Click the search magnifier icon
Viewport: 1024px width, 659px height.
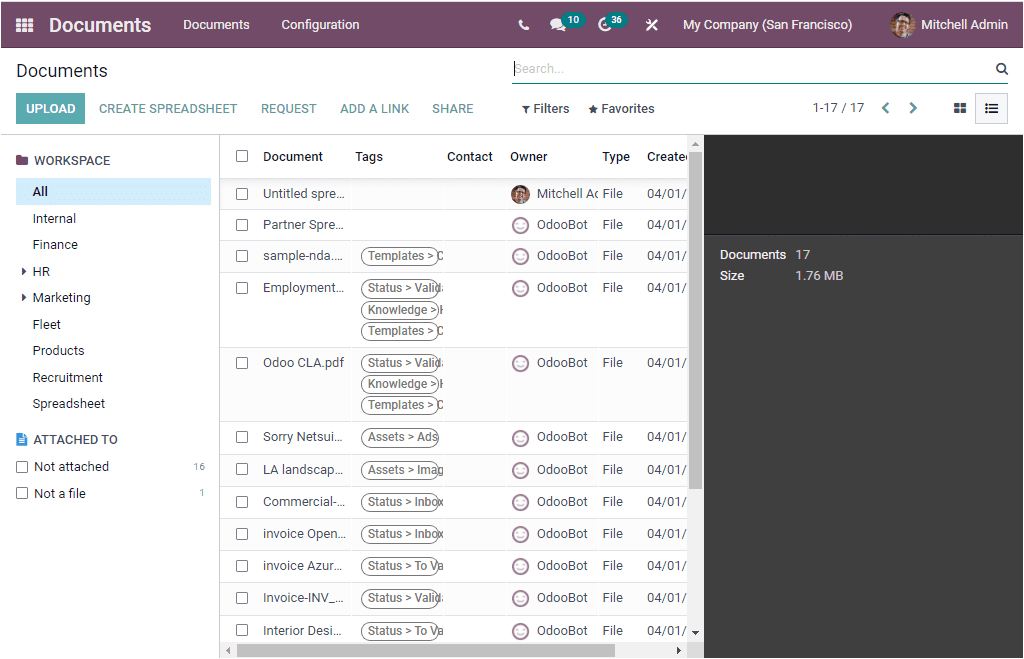tap(1001, 69)
